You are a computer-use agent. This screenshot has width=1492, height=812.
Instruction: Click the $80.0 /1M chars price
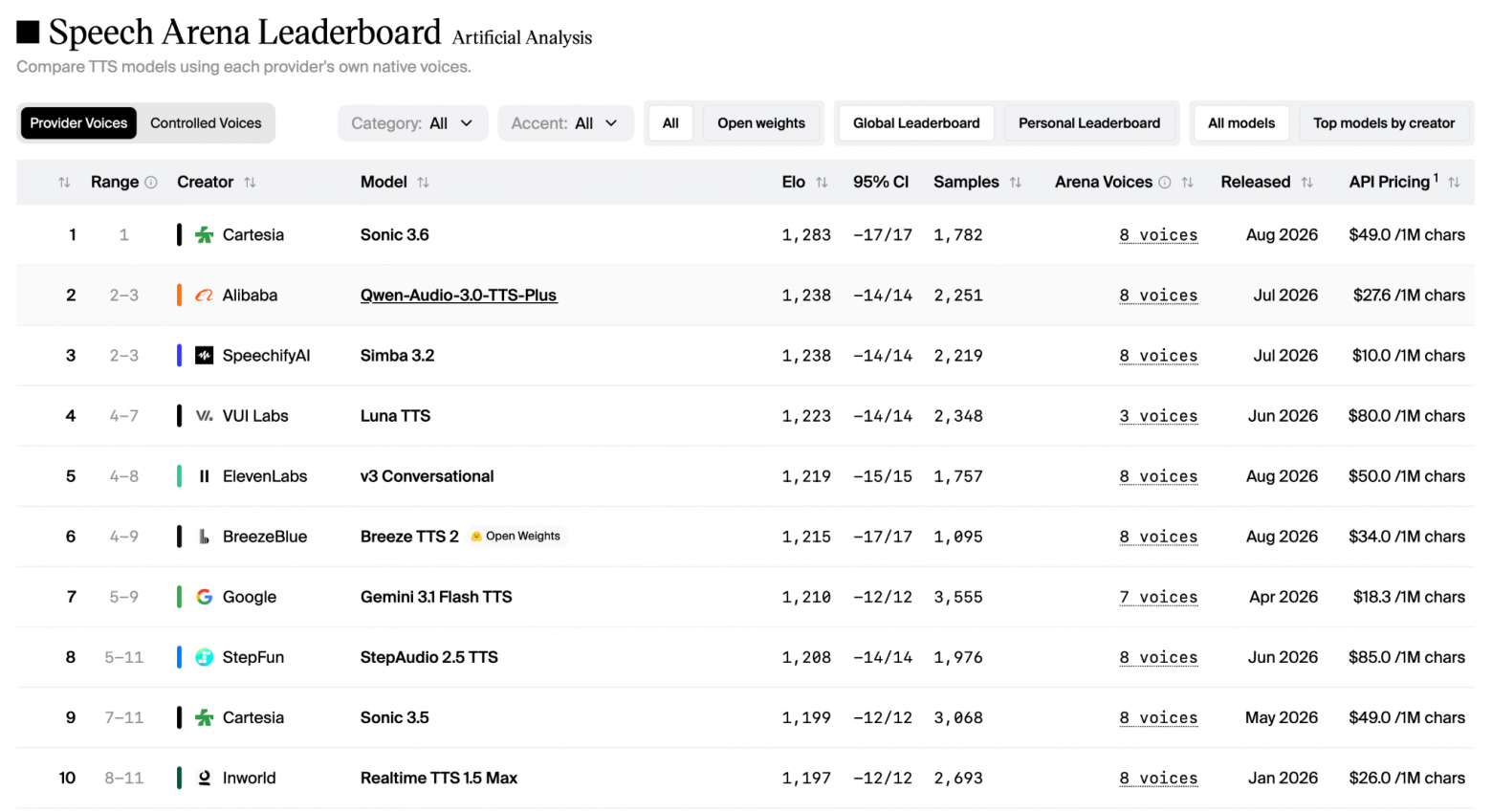click(x=1406, y=416)
